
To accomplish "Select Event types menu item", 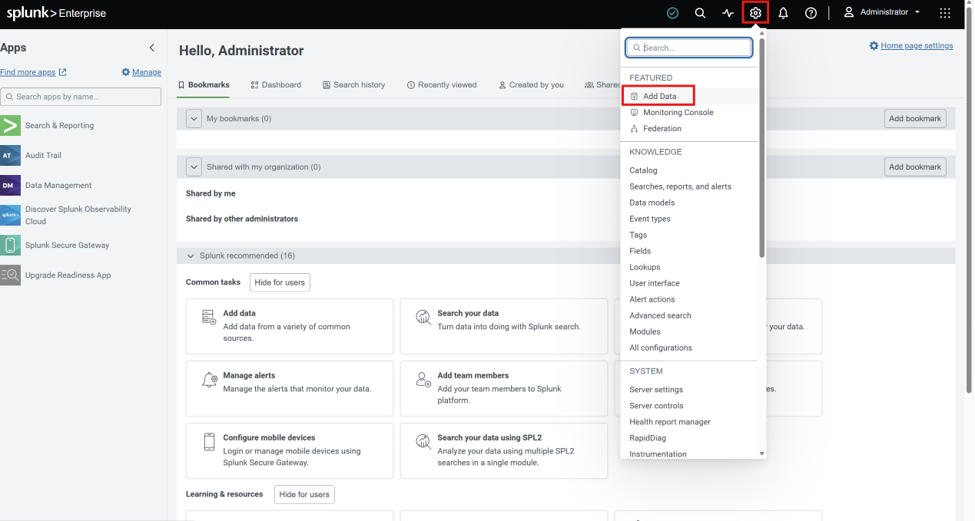I will [650, 219].
